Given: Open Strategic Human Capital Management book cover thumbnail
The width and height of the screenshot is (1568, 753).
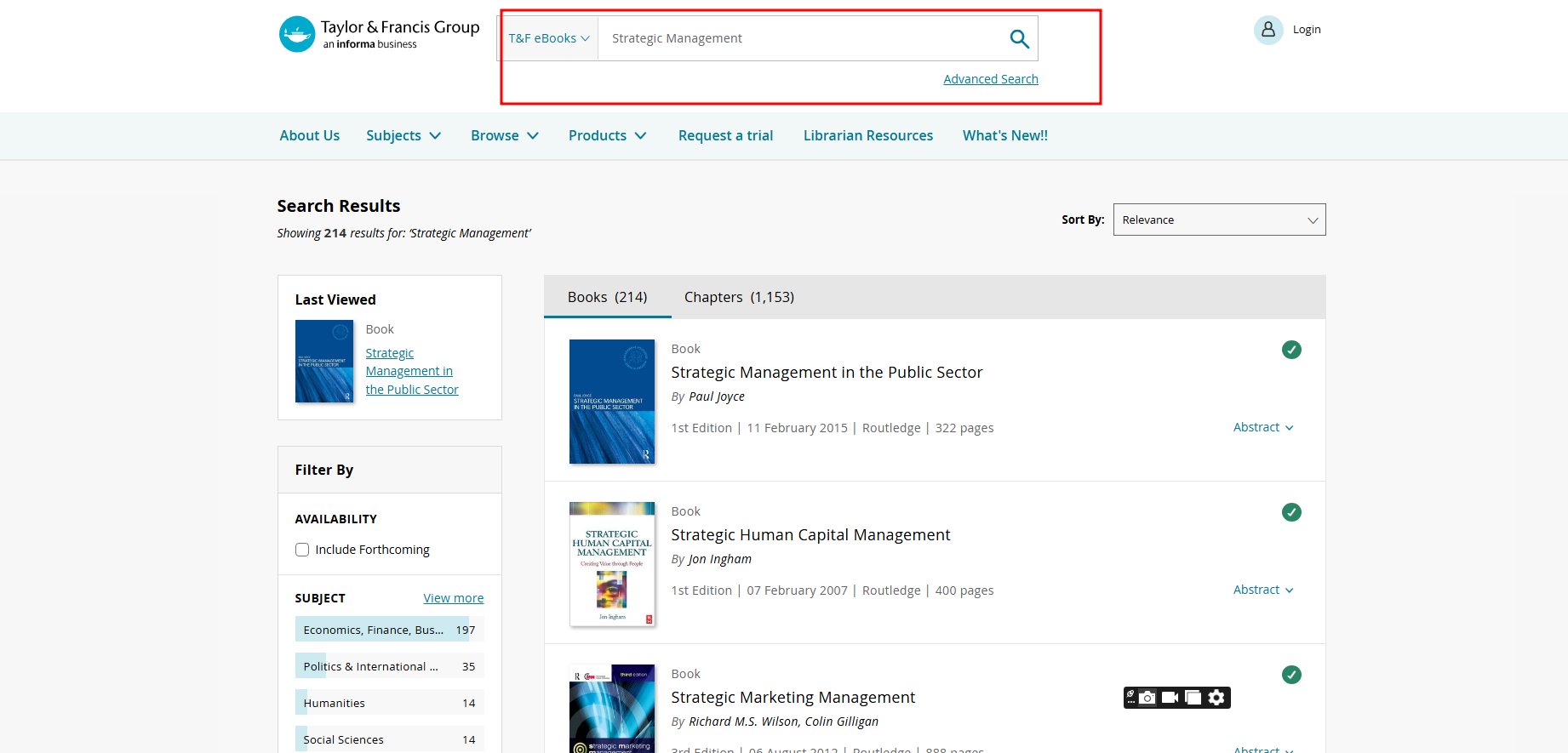Looking at the screenshot, I should click(x=611, y=564).
